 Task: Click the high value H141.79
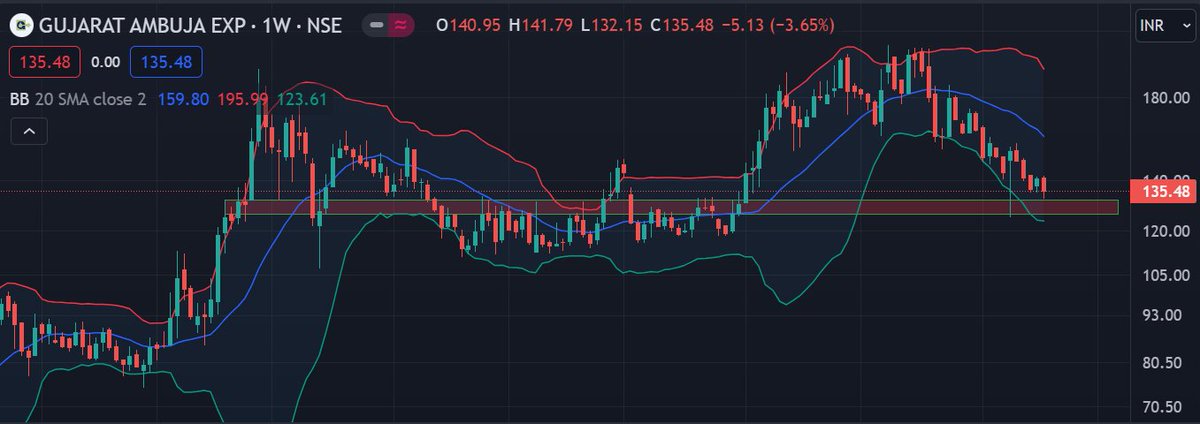(543, 25)
